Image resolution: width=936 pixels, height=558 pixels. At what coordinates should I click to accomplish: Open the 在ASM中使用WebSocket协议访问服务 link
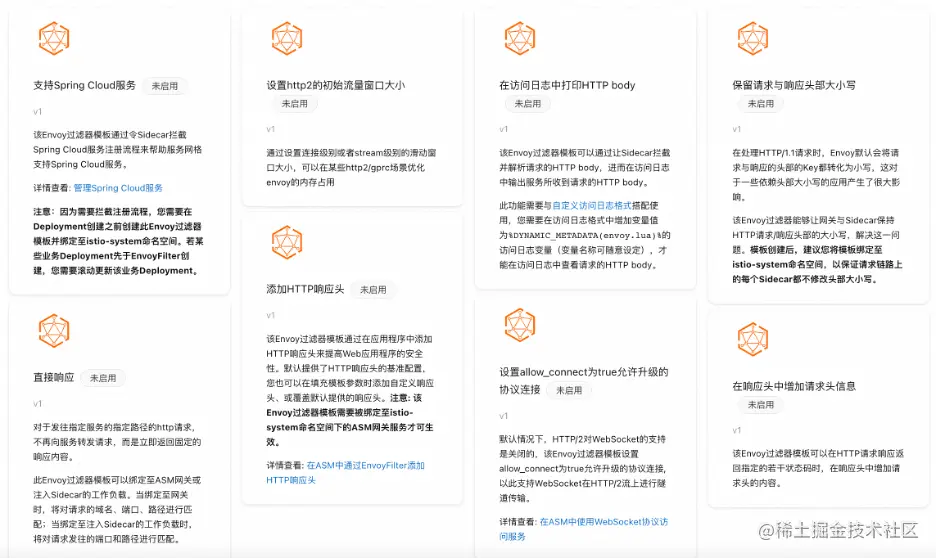(x=583, y=529)
